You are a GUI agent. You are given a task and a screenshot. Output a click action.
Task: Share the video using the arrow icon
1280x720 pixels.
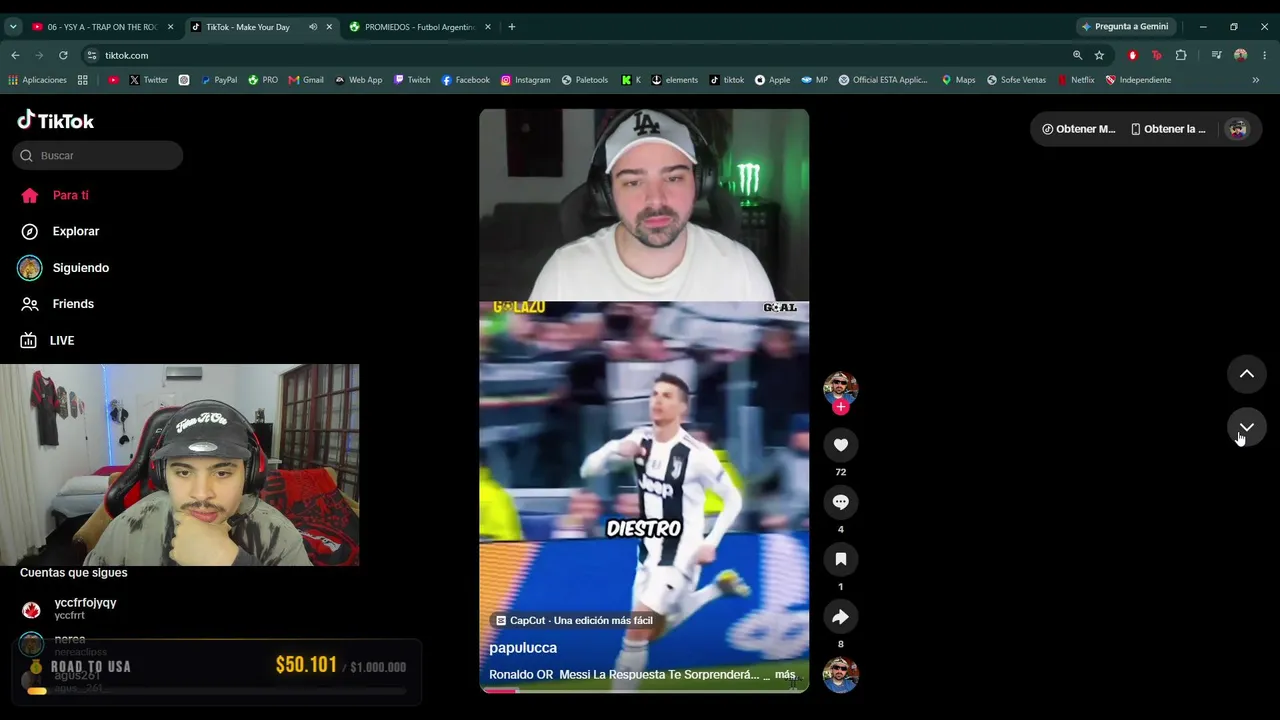click(840, 617)
